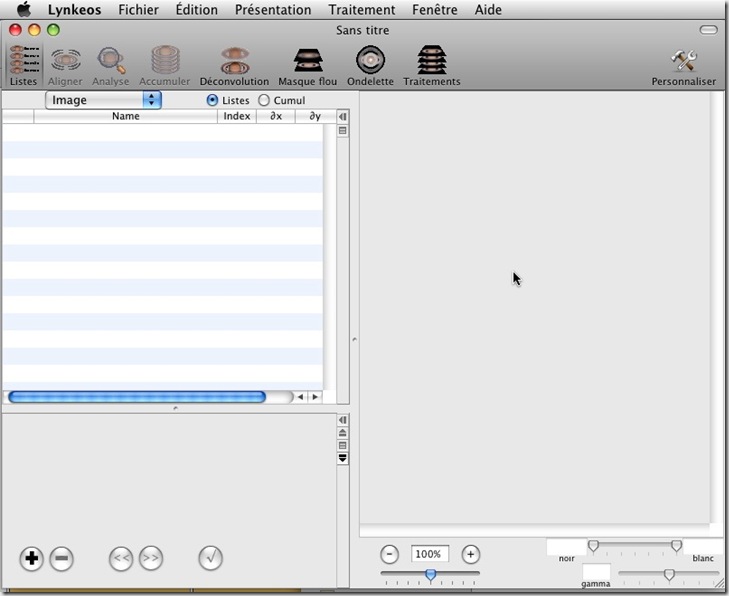729x596 pixels.
Task: Open the Ondelette tool
Action: click(370, 66)
